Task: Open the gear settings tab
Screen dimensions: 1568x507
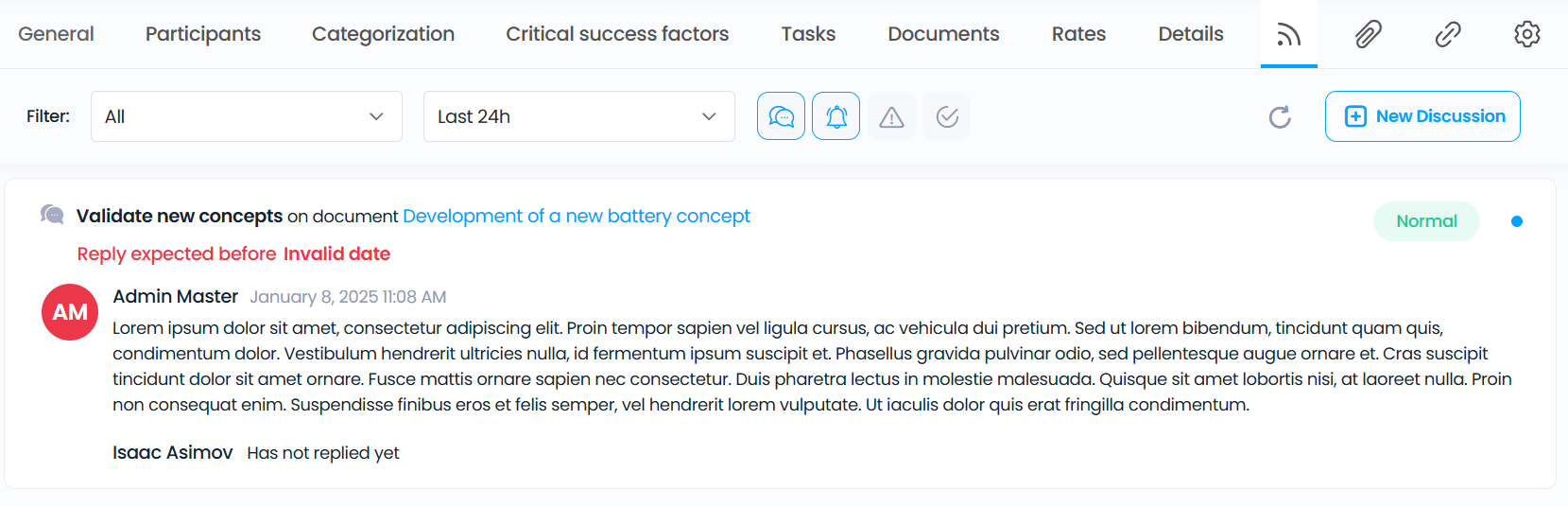Action: (x=1527, y=34)
